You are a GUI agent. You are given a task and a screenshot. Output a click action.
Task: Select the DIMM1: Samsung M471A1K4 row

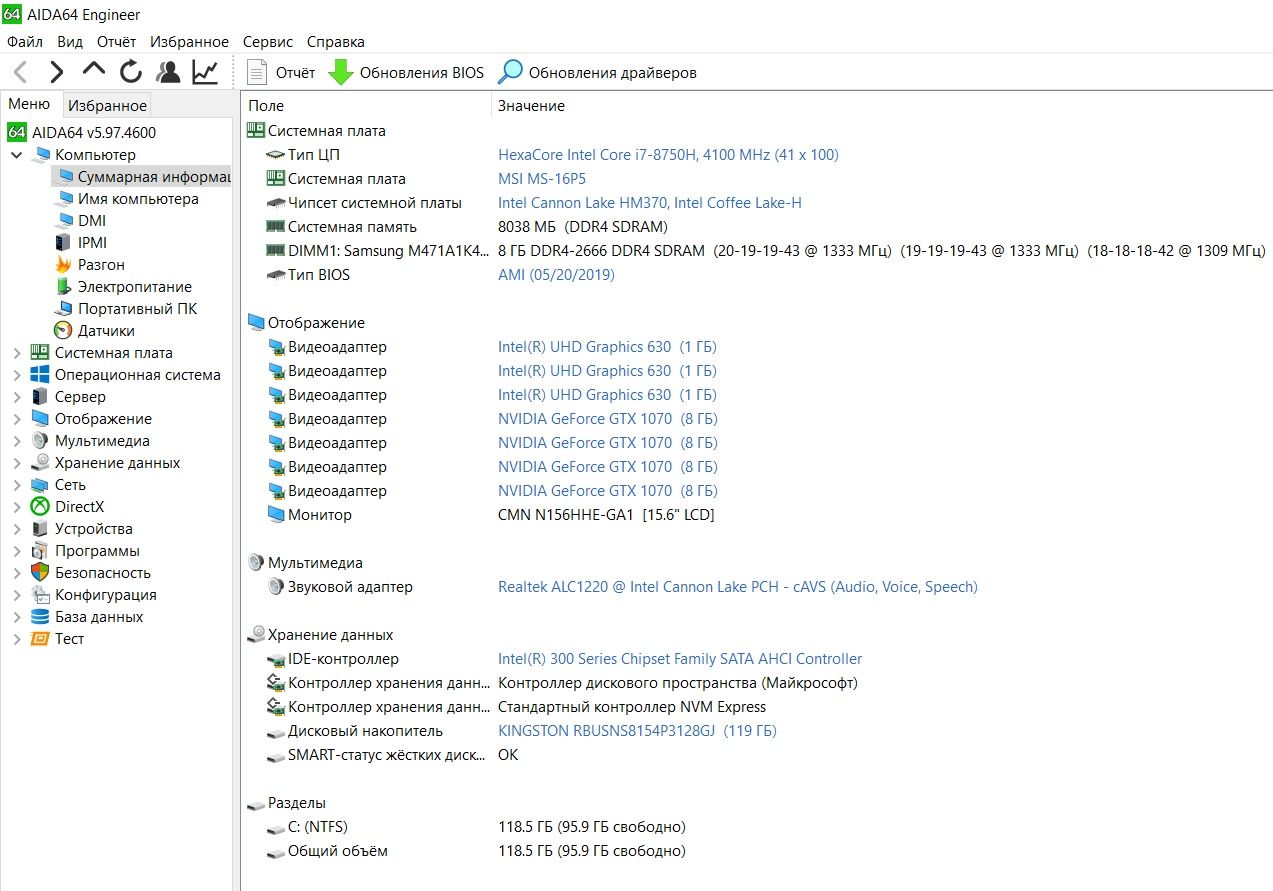tap(757, 251)
